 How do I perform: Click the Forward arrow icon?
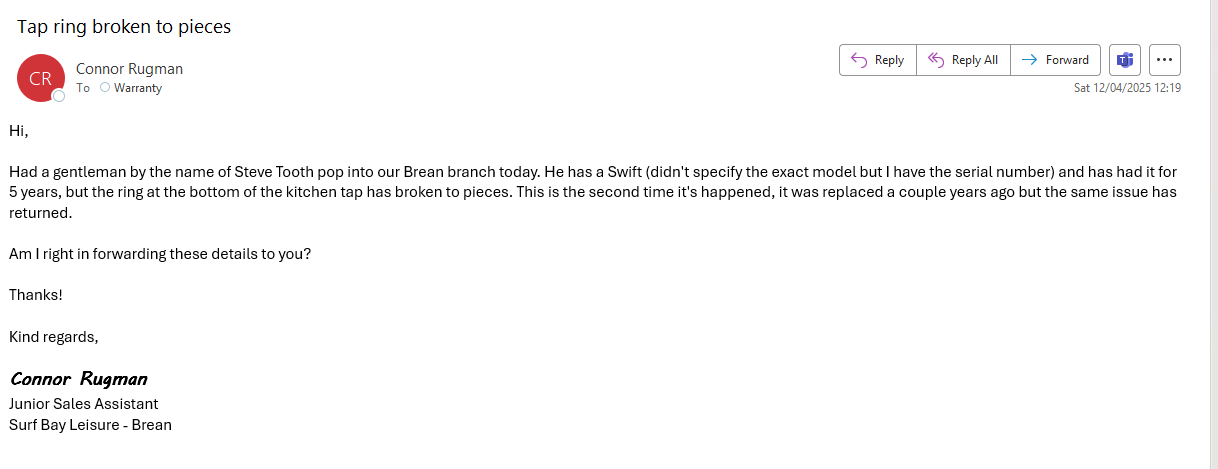pyautogui.click(x=1030, y=60)
